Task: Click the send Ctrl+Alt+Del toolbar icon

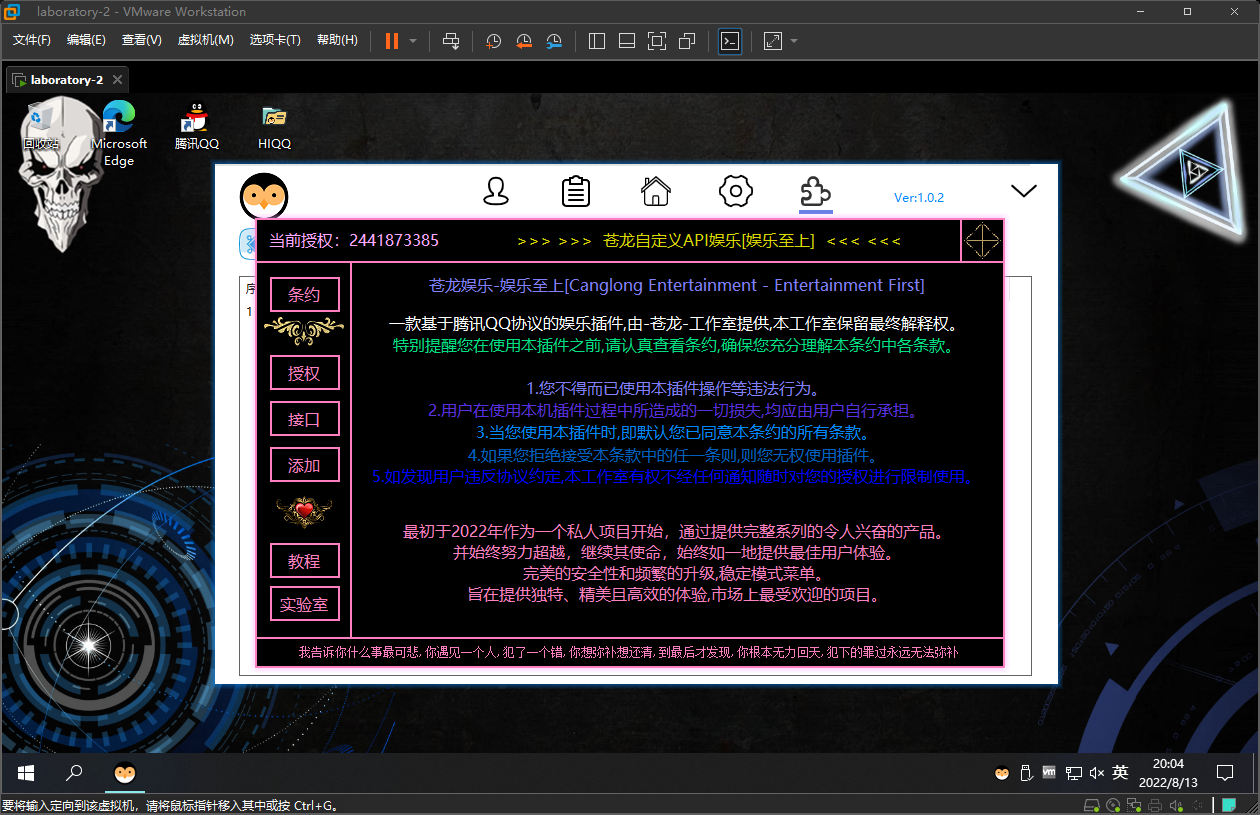Action: [x=451, y=41]
